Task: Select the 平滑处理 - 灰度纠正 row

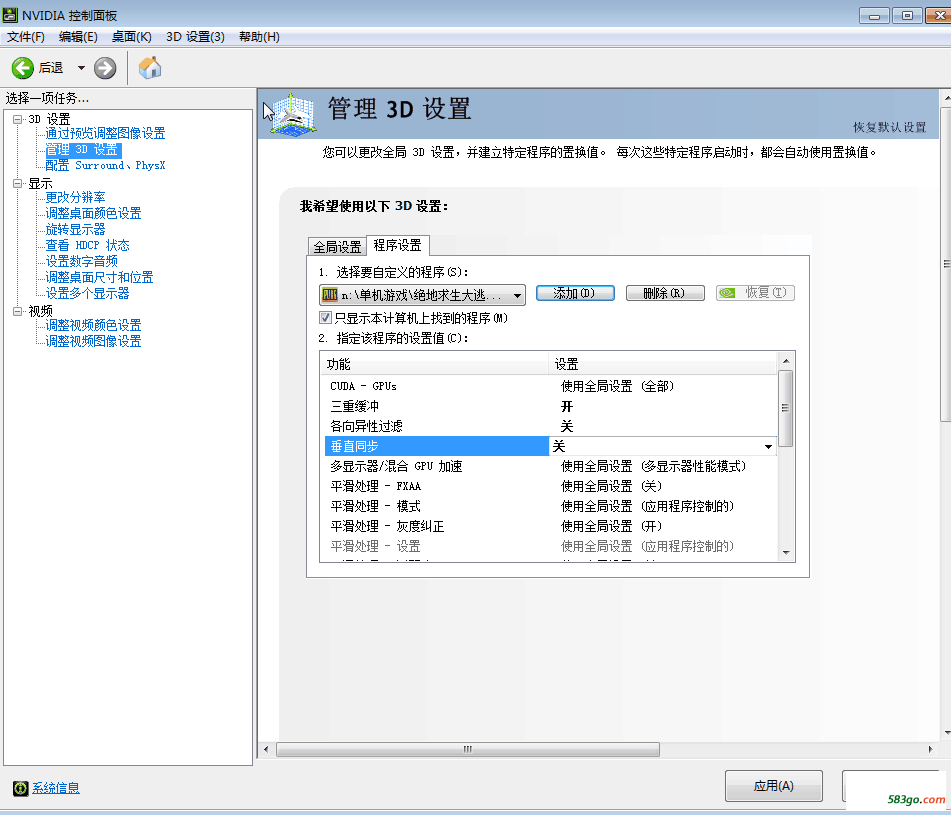Action: point(550,526)
